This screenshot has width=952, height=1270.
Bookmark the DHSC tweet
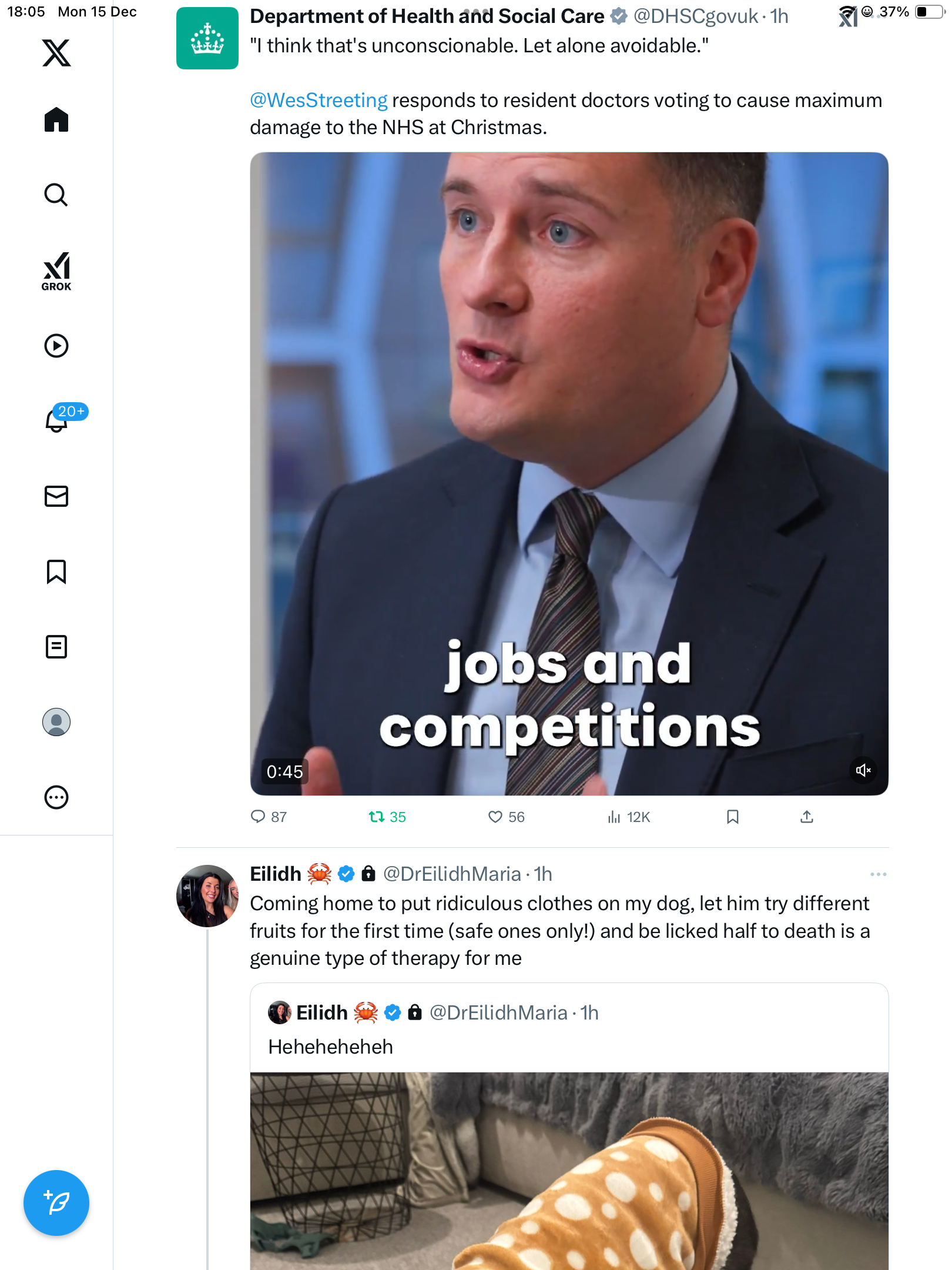732,817
